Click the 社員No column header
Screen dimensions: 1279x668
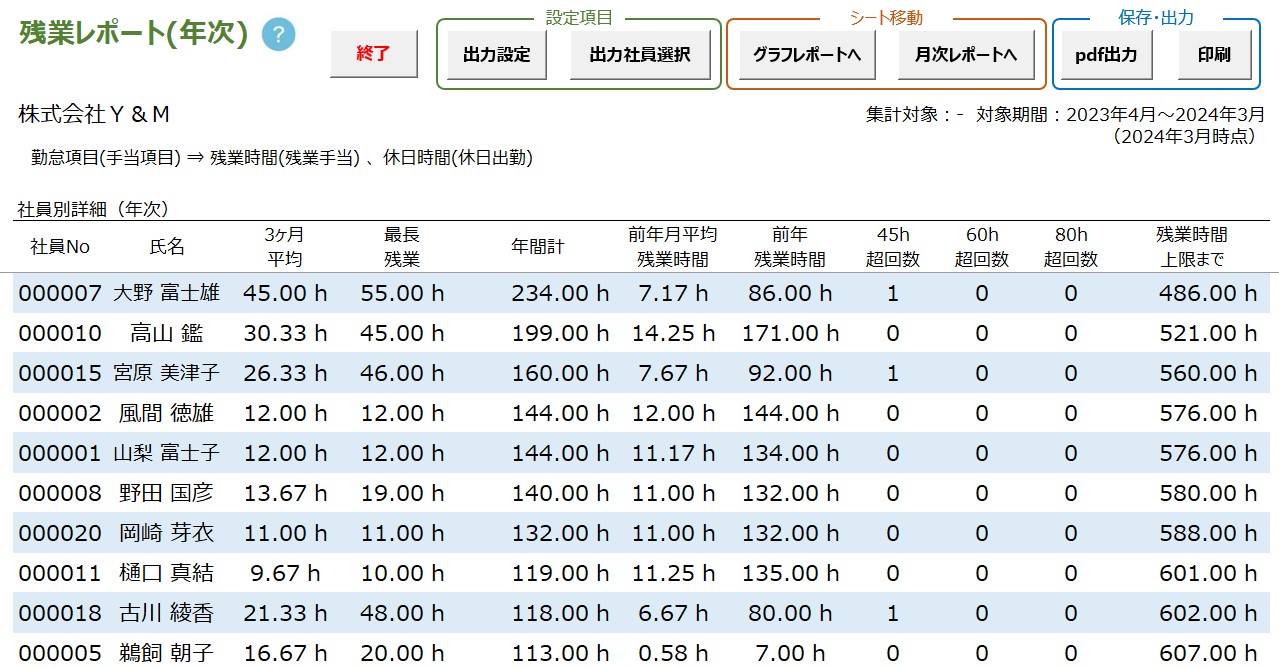pos(60,247)
